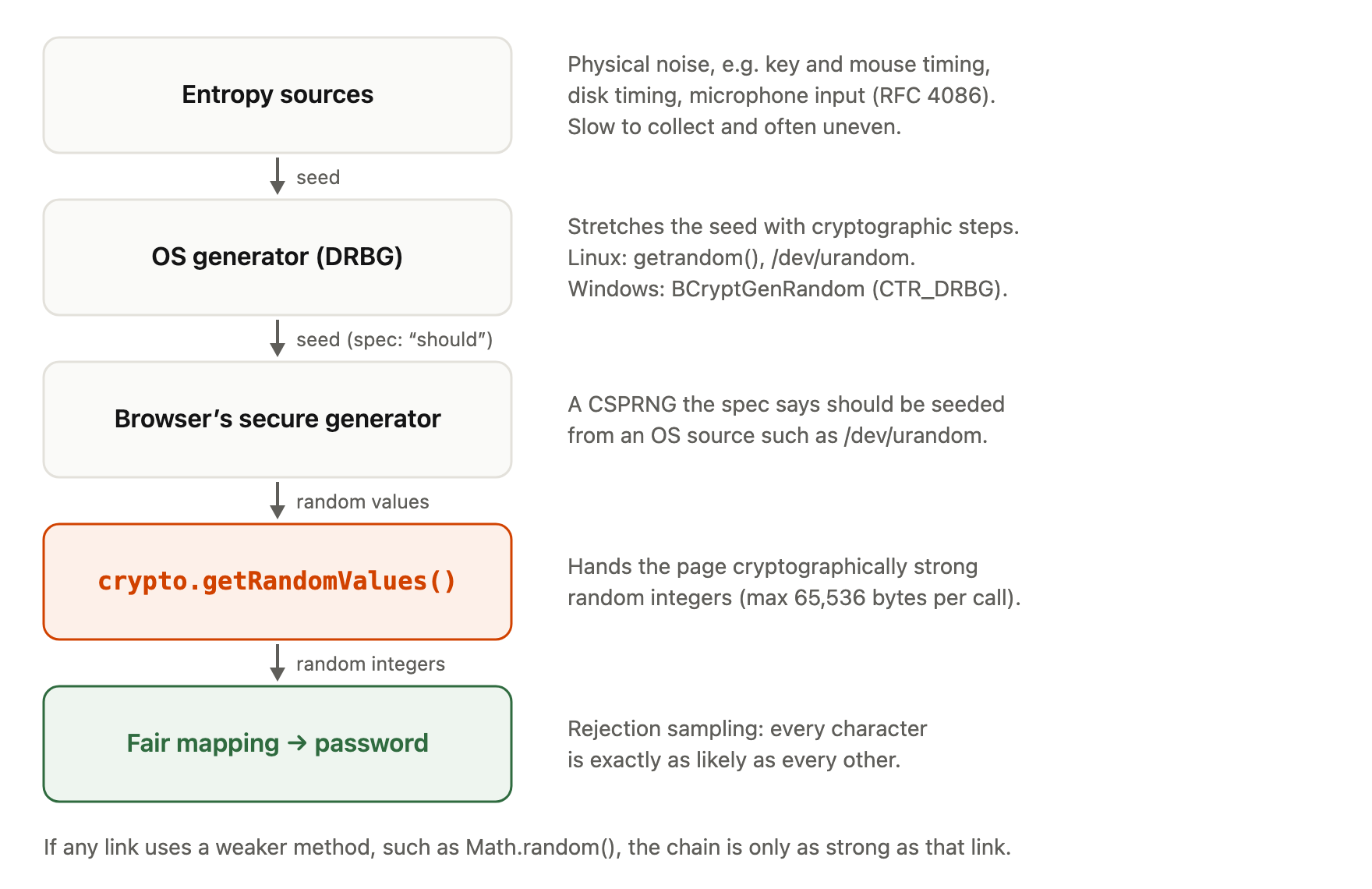
Task: Click "Rejection sampling: every character" line
Action: pyautogui.click(x=748, y=729)
